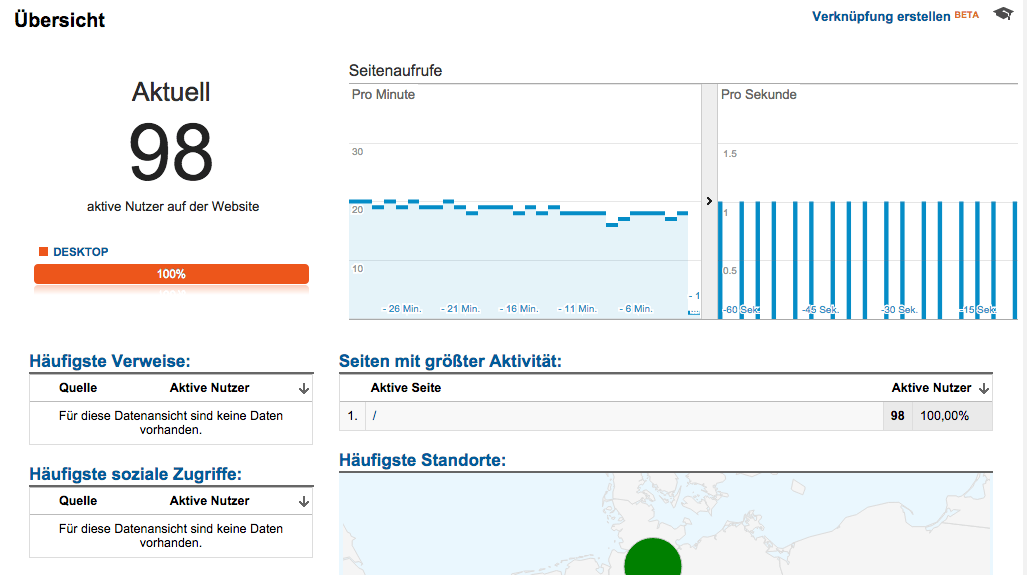Click the -26 Min. axis label
This screenshot has height=575, width=1027.
tap(401, 308)
